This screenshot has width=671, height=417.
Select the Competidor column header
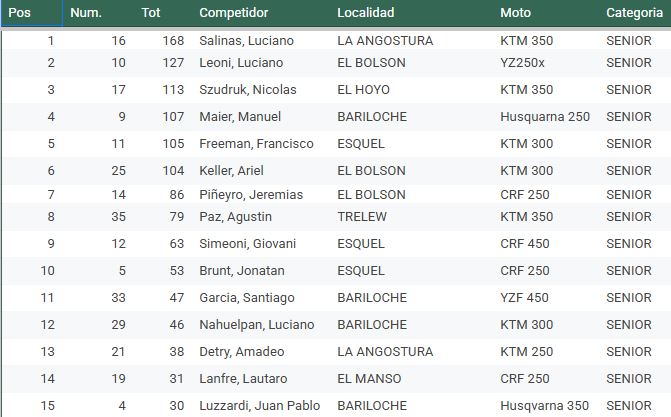[x=234, y=13]
